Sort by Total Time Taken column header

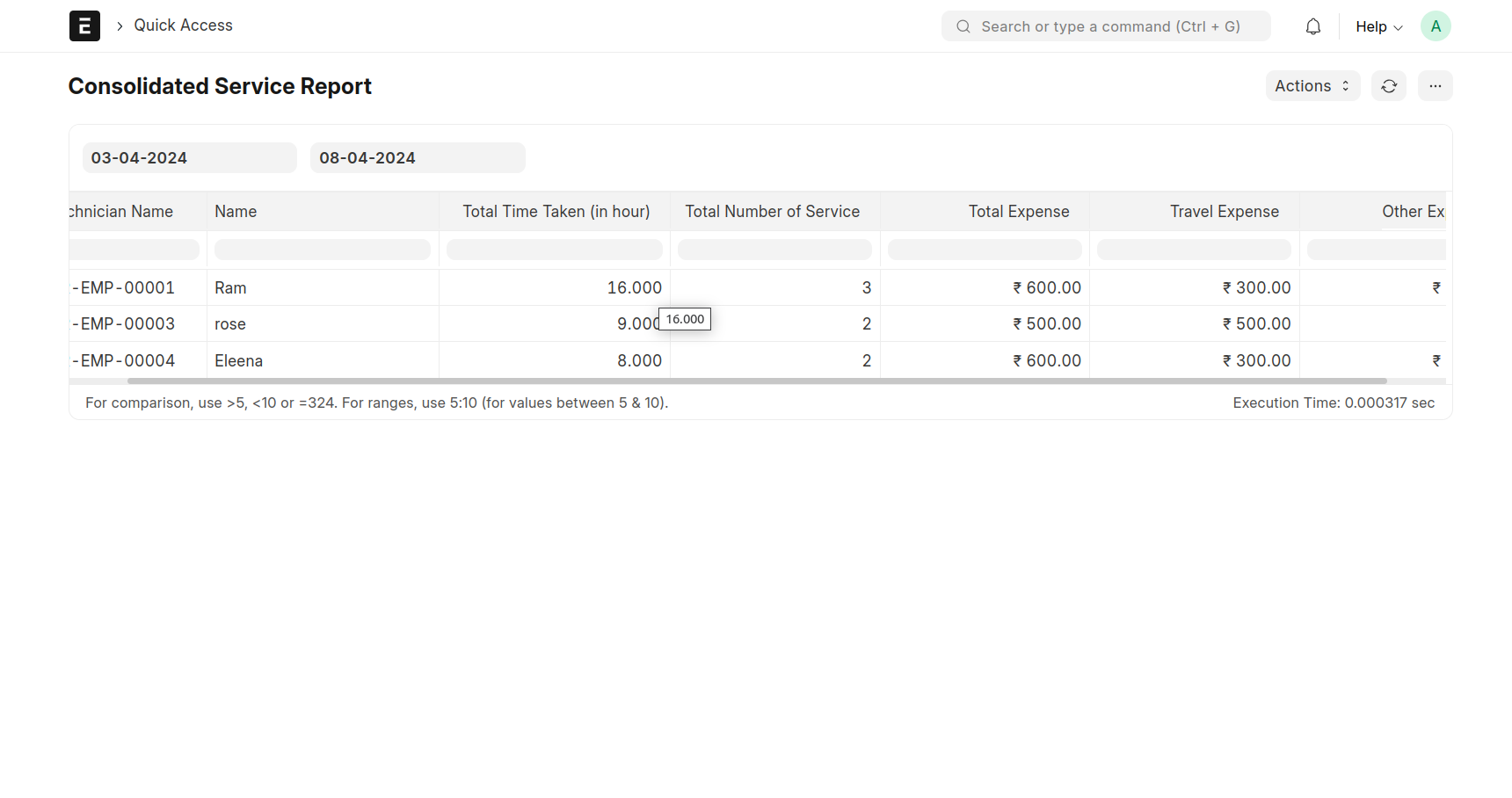(556, 212)
